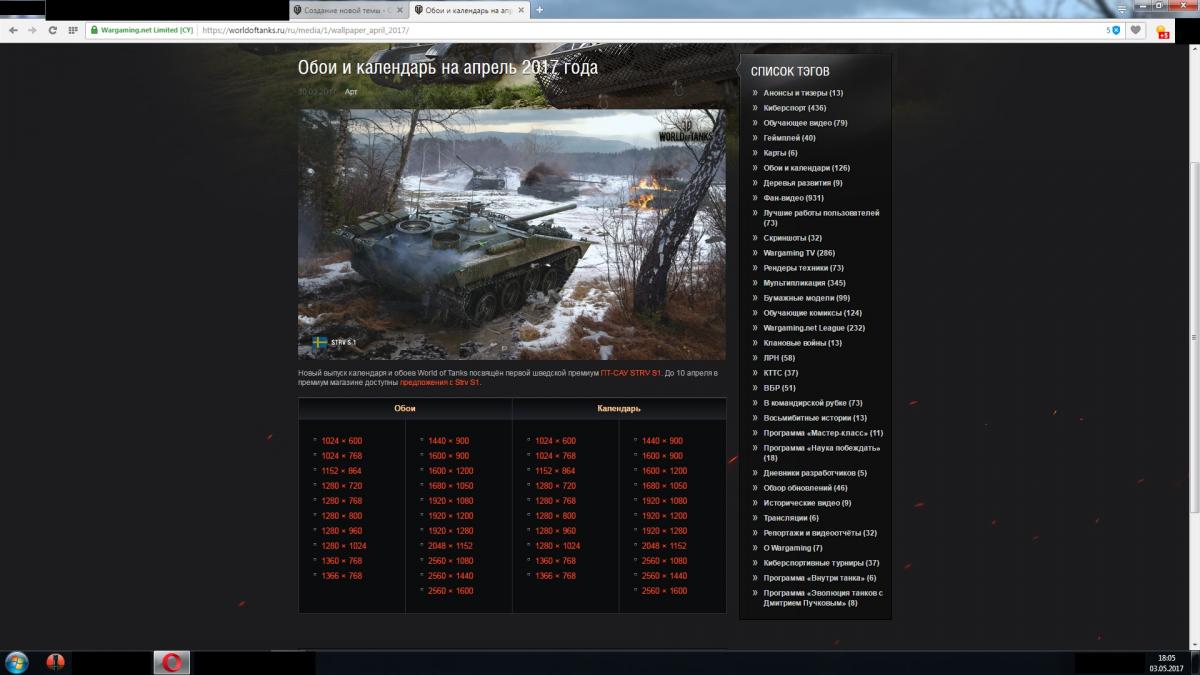Image resolution: width=1200 pixels, height=675 pixels.
Task: Open the 'Анонсы и тизеры (13)' tag
Action: tap(803, 93)
